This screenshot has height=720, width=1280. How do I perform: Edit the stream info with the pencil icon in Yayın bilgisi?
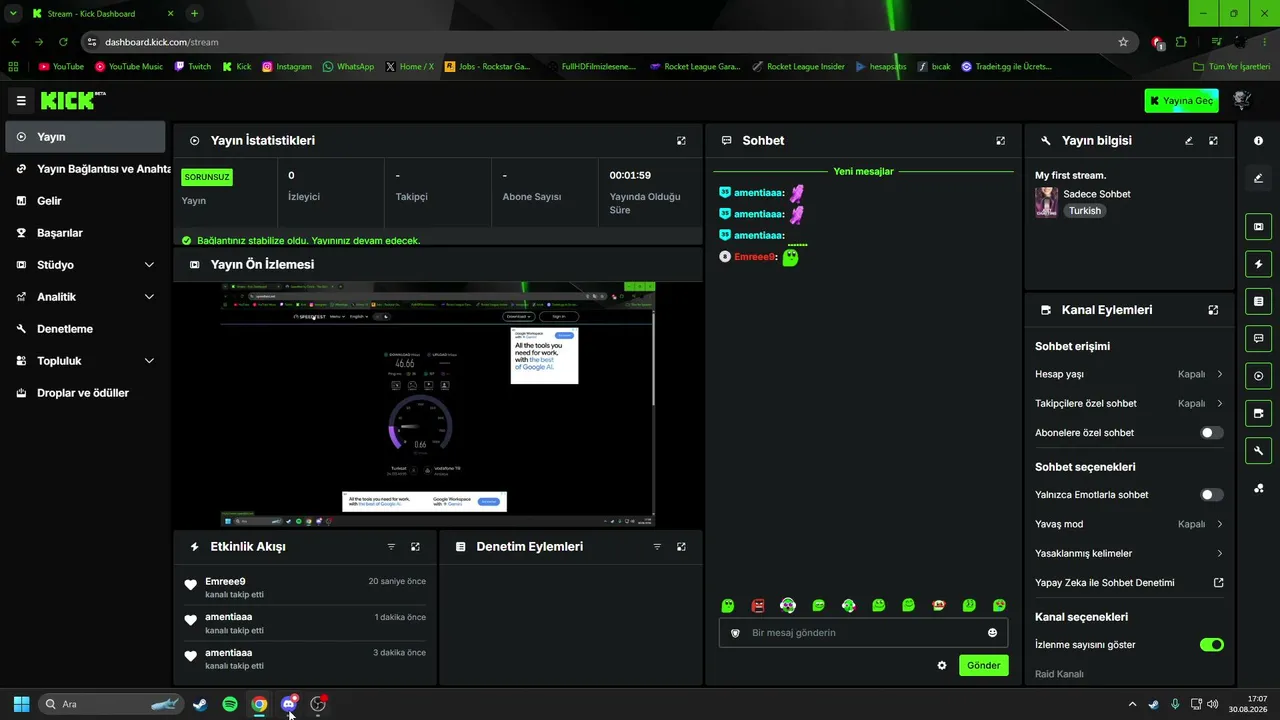[x=1189, y=141]
